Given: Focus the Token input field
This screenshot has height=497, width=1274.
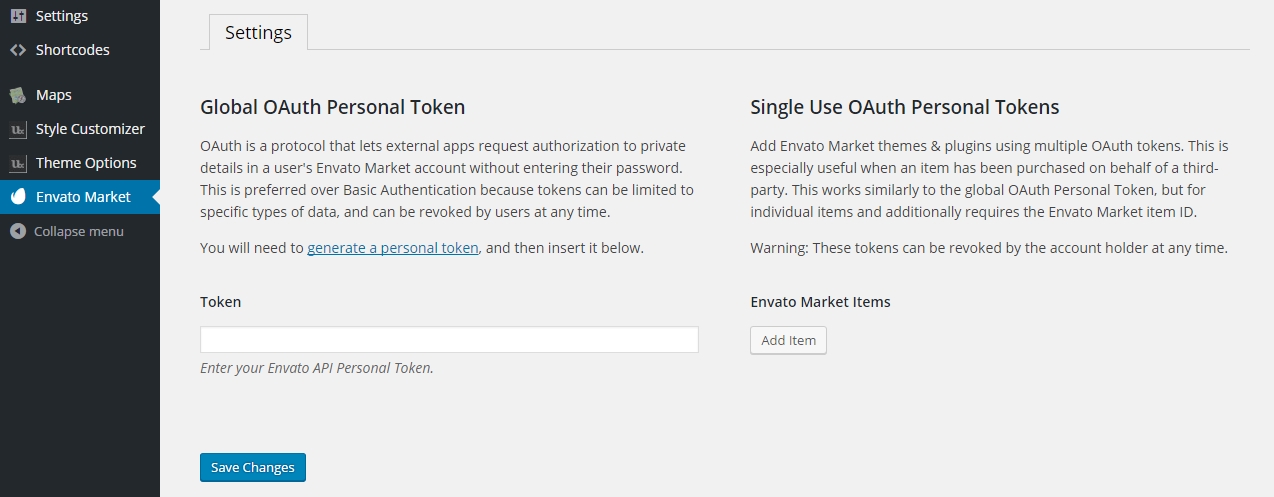Looking at the screenshot, I should (449, 340).
